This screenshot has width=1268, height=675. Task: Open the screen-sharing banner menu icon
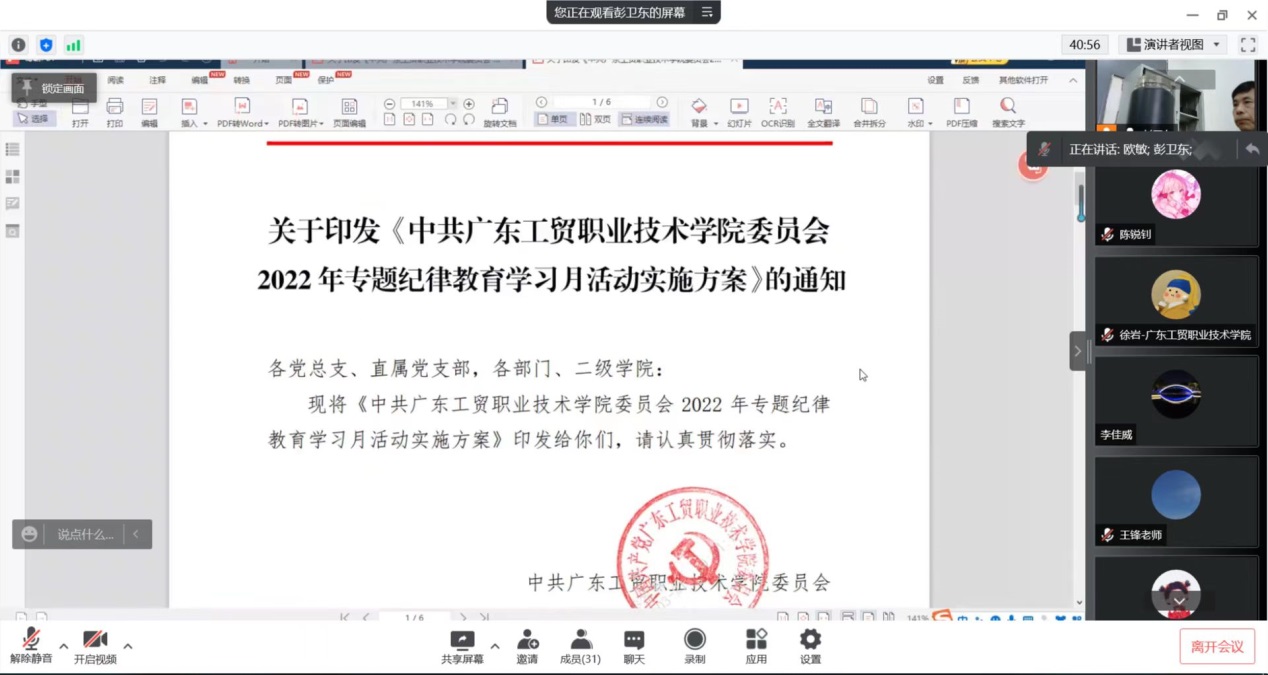[707, 12]
